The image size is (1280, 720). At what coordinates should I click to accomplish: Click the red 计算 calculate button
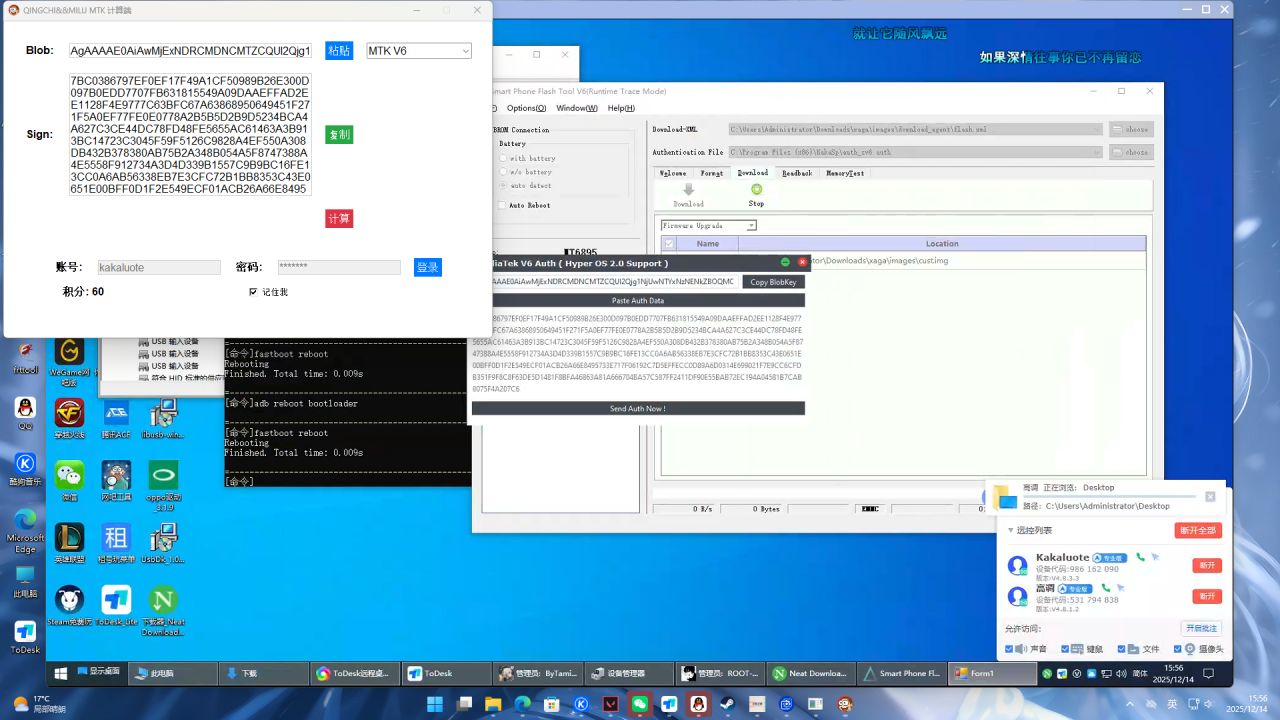pyautogui.click(x=339, y=219)
